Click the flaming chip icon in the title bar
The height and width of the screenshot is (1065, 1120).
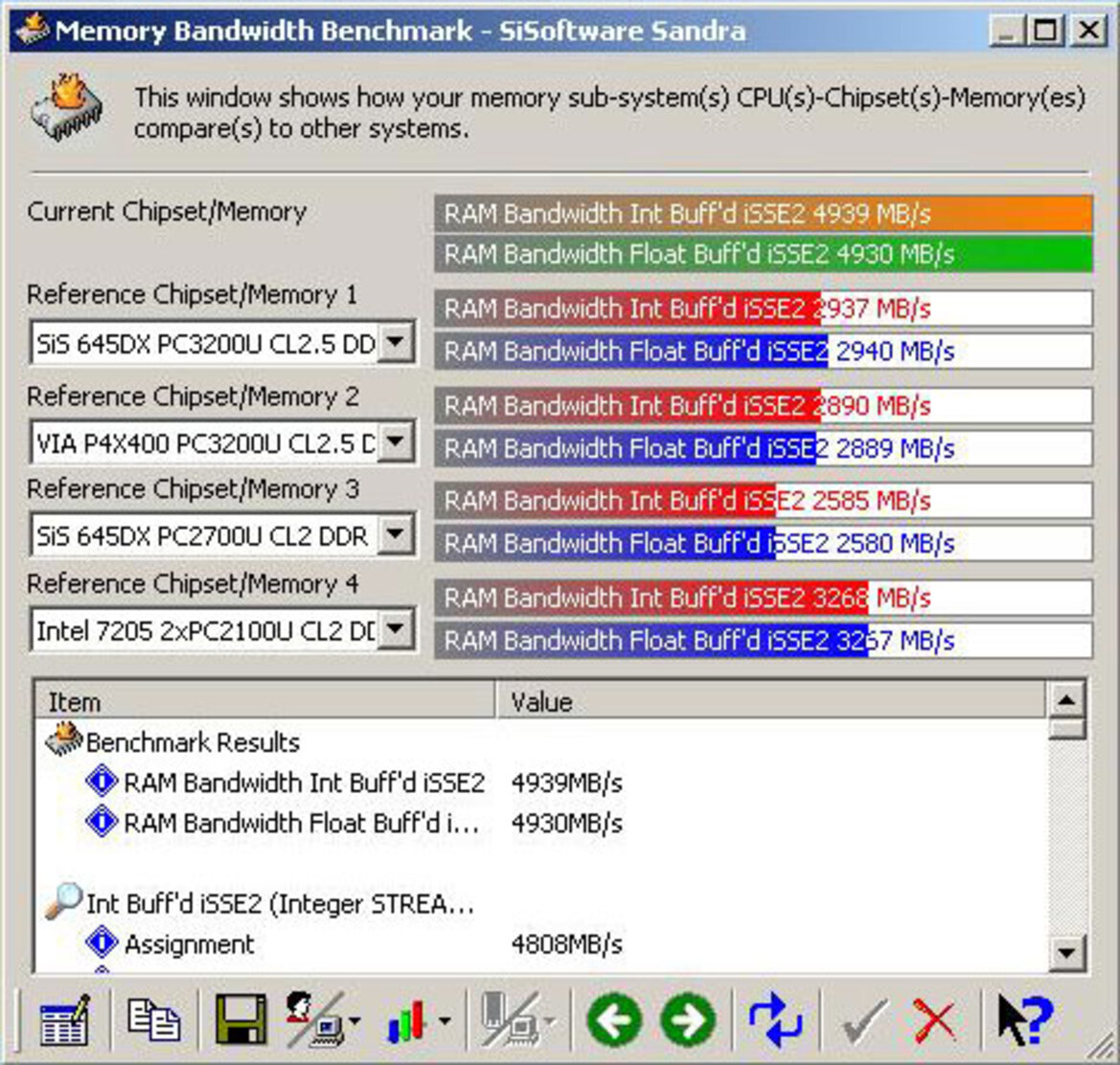[33, 30]
